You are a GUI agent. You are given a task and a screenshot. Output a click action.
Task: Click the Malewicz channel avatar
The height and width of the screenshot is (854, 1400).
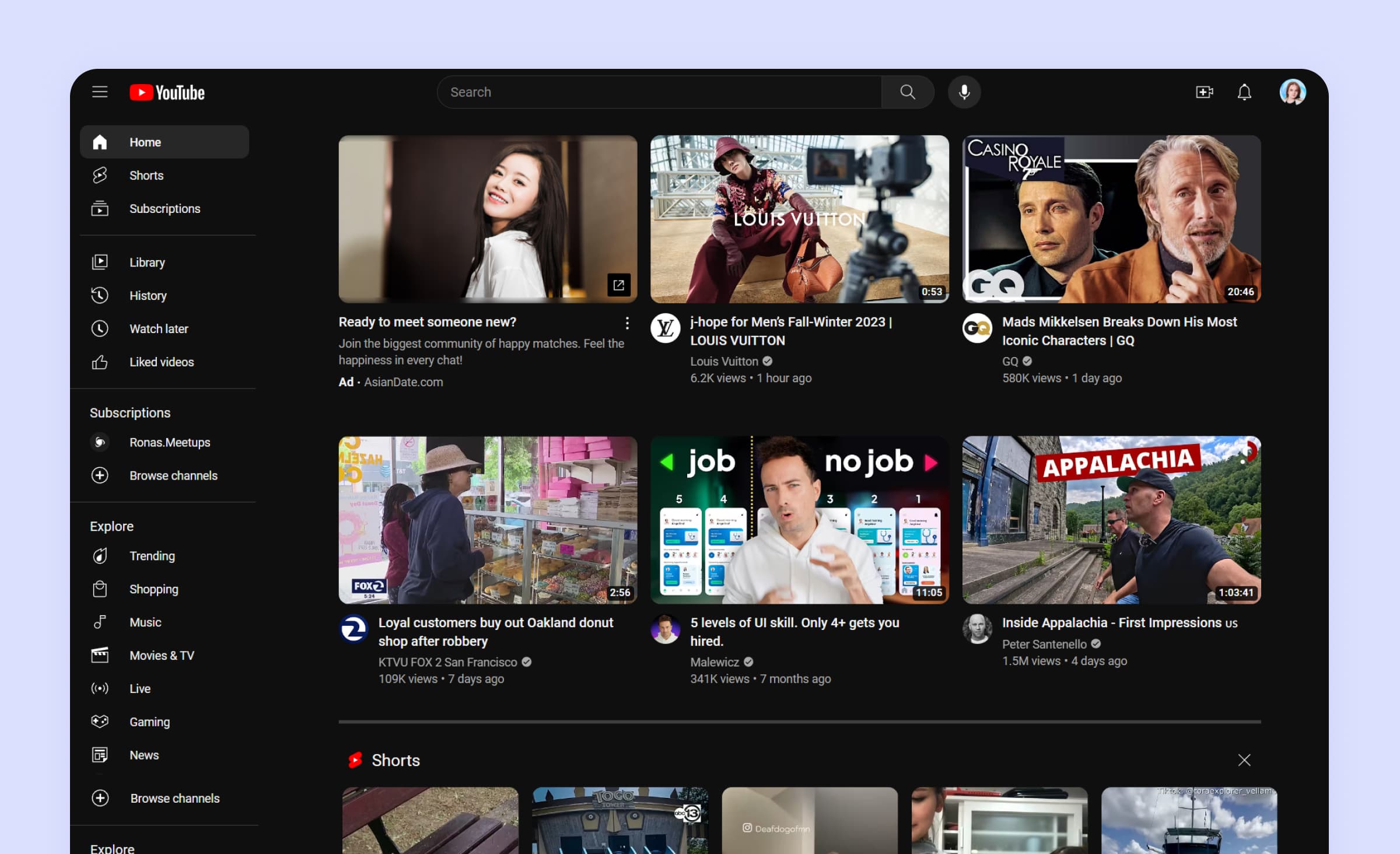tap(665, 629)
